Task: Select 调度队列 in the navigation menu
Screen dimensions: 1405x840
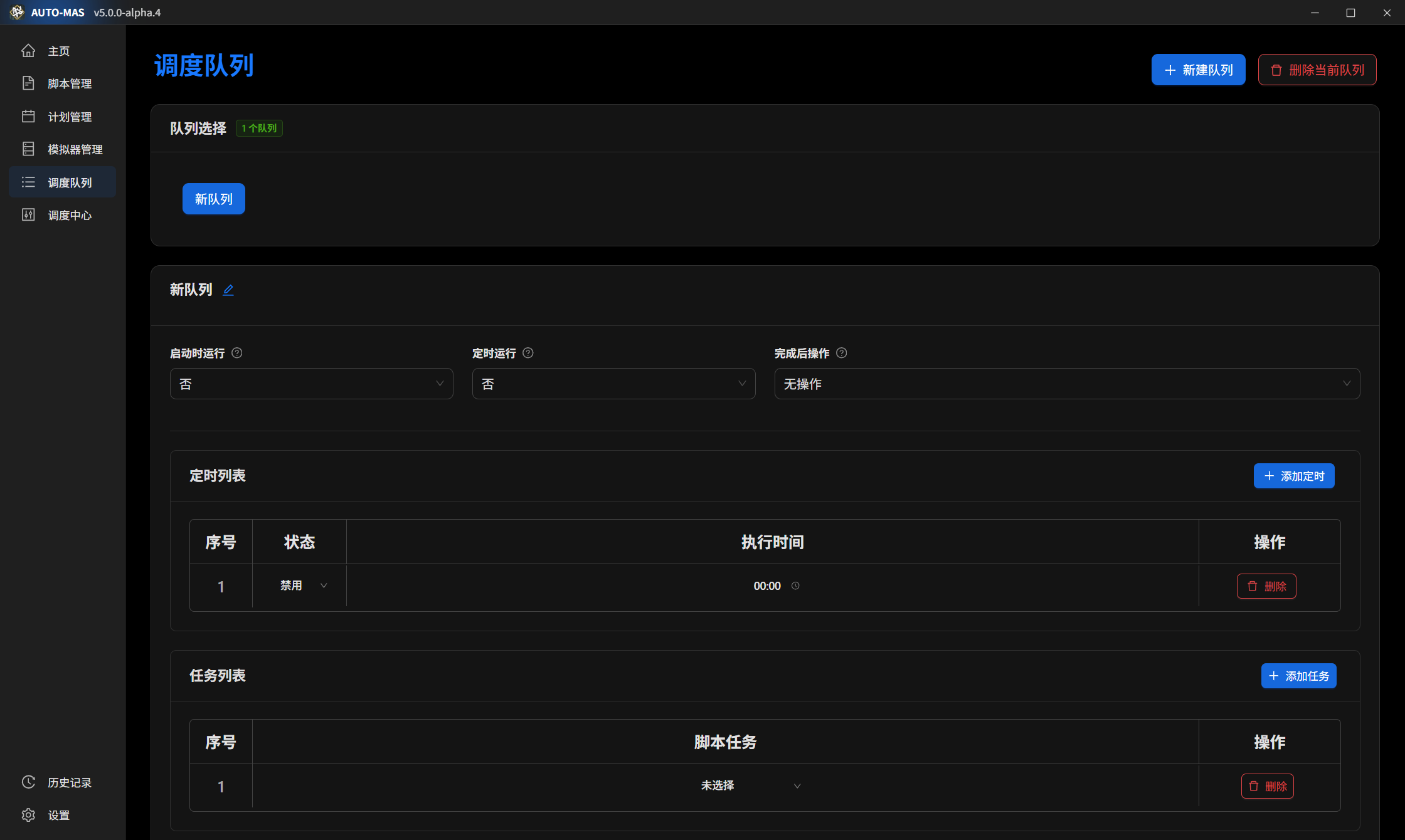Action: point(70,182)
